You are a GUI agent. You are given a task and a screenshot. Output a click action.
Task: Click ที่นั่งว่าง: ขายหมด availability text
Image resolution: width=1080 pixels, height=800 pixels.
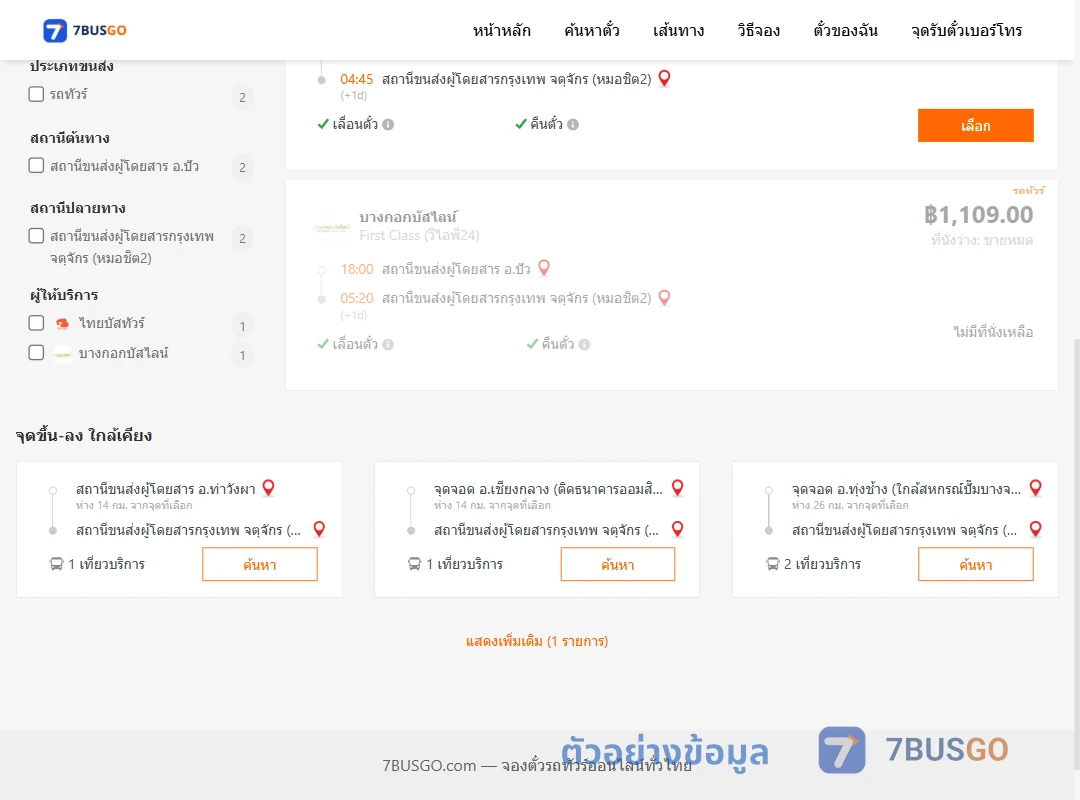(982, 240)
